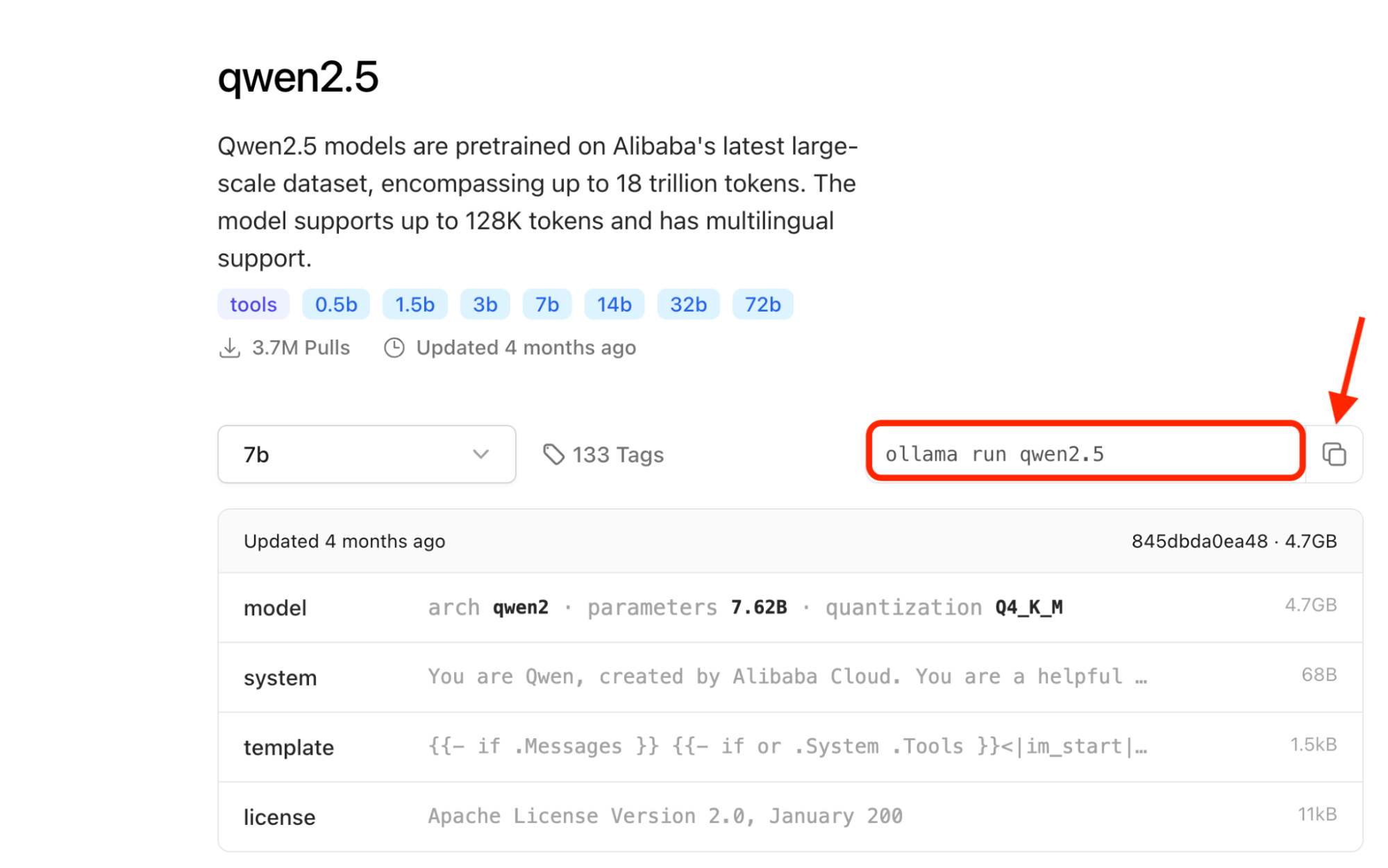1388x868 pixels.
Task: Click the 0.5b size tag
Action: click(335, 303)
